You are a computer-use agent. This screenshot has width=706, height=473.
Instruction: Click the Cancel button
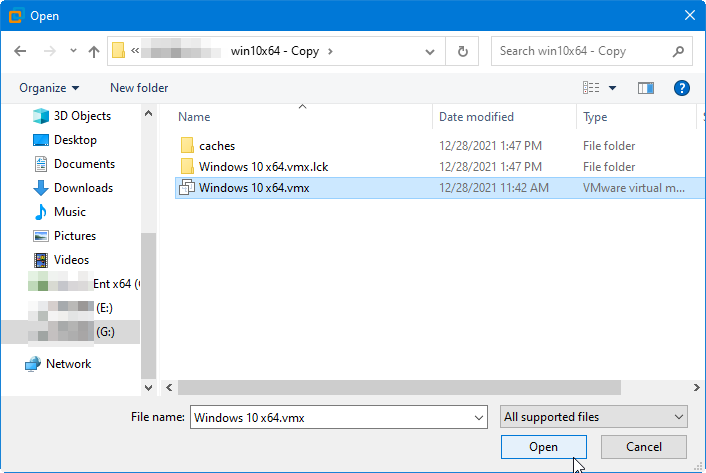click(x=644, y=447)
